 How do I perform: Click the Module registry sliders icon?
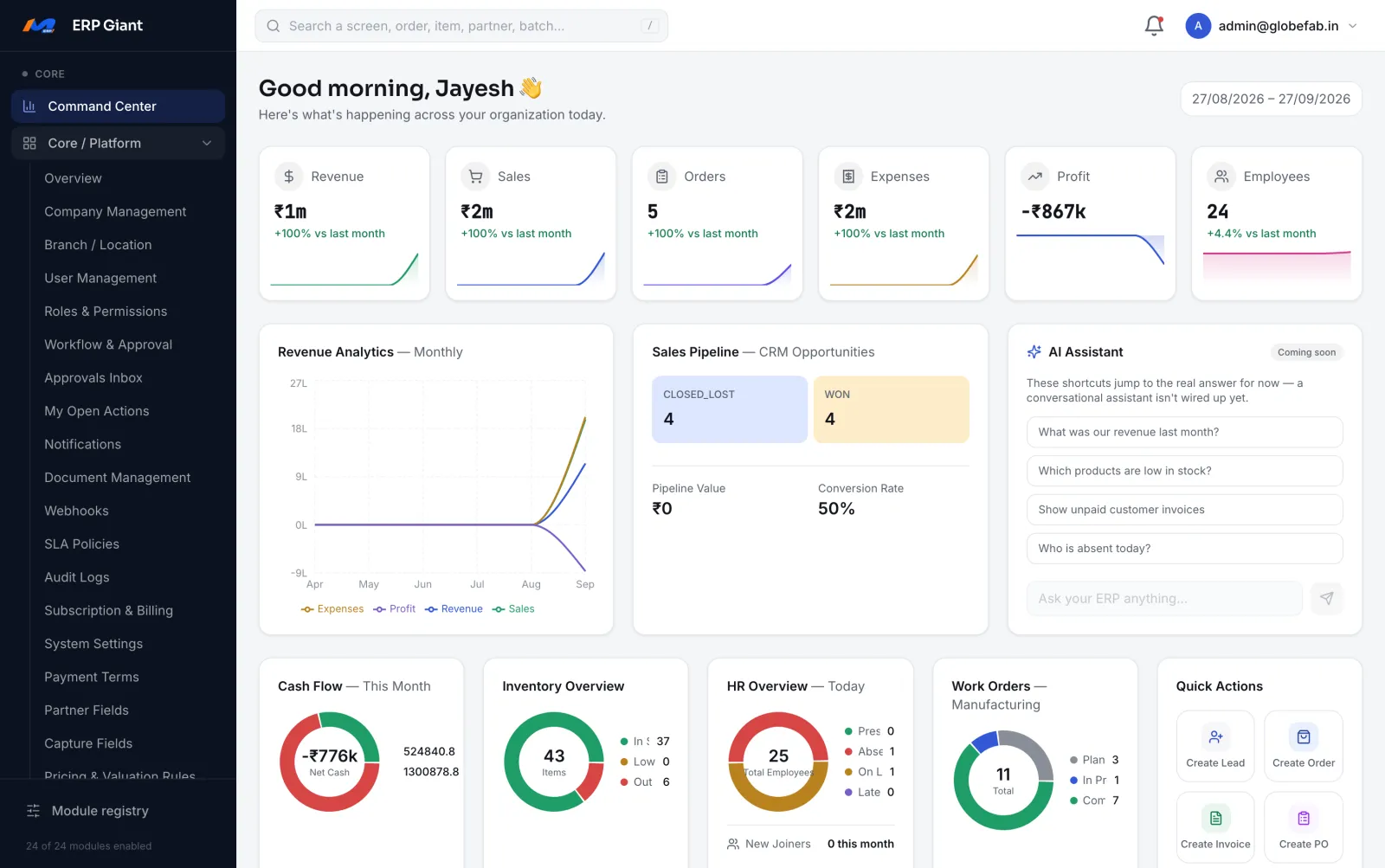(34, 811)
